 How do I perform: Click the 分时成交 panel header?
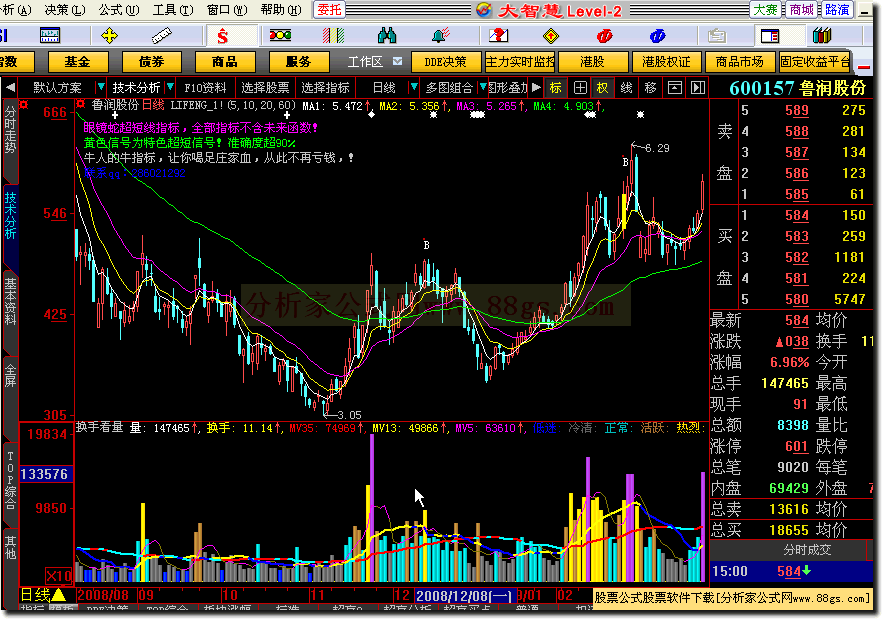pyautogui.click(x=807, y=549)
